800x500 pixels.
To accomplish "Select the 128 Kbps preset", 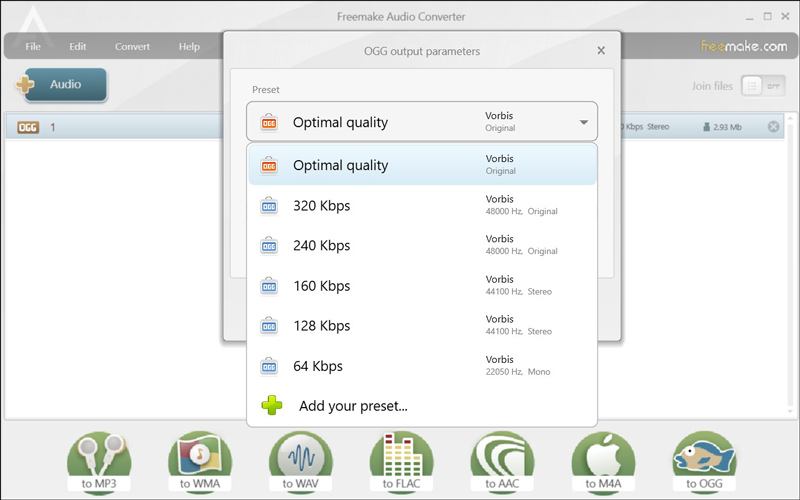I will click(422, 326).
